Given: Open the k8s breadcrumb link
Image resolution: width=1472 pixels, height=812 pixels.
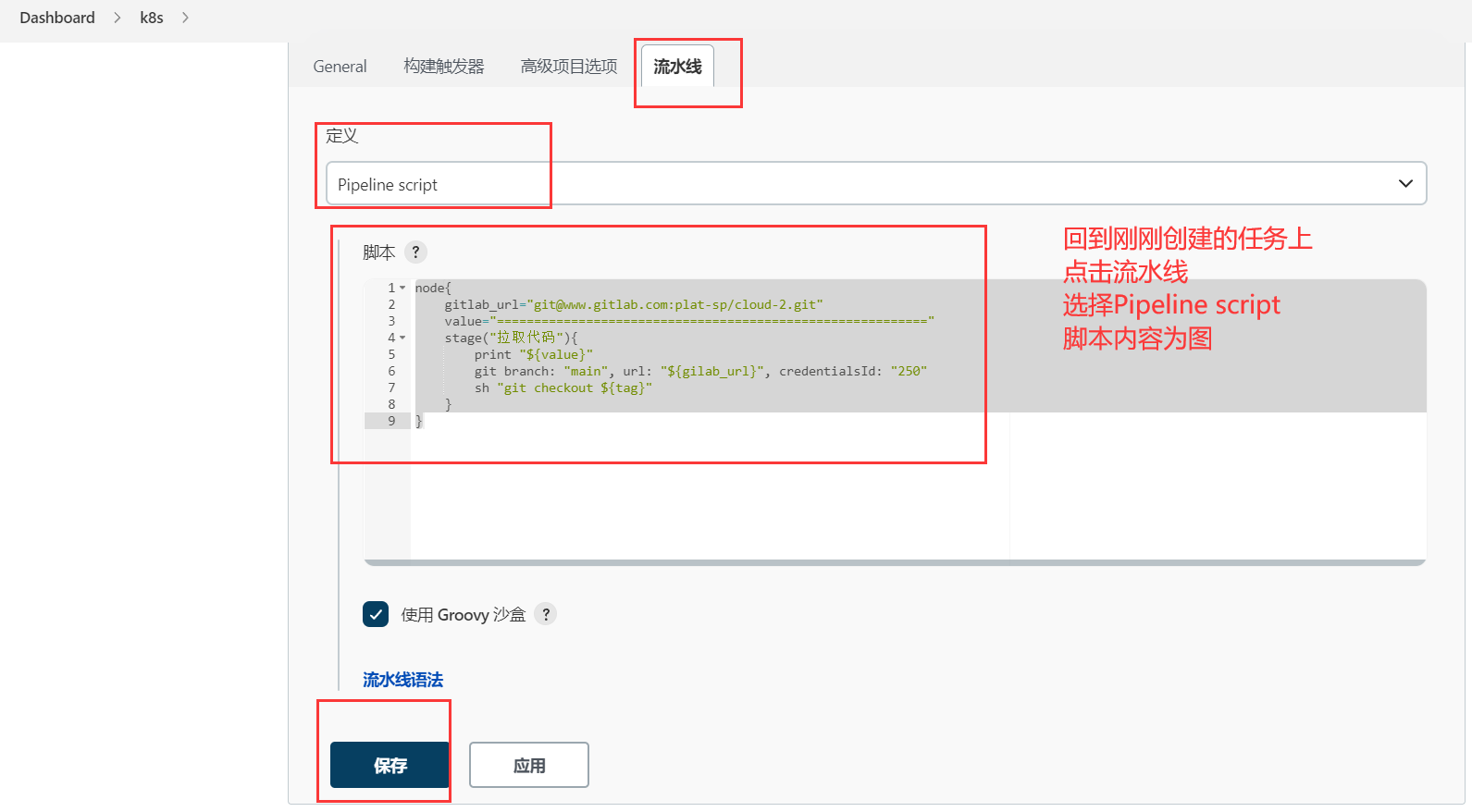Looking at the screenshot, I should [x=152, y=18].
